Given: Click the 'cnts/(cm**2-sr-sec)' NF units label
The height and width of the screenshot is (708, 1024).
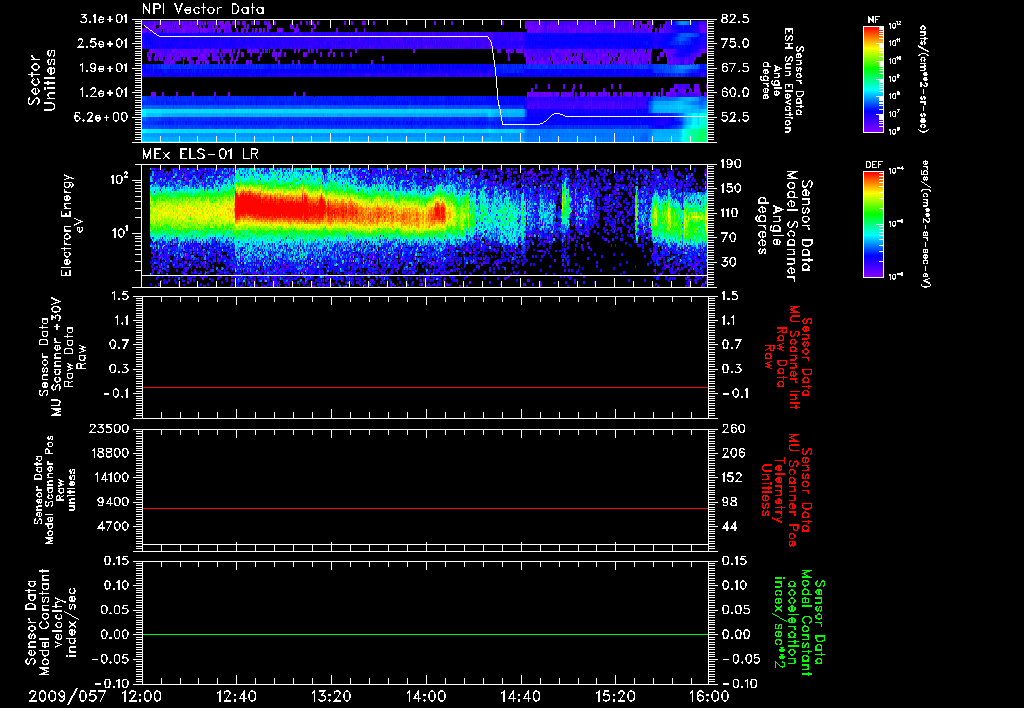Looking at the screenshot, I should pyautogui.click(x=923, y=79).
